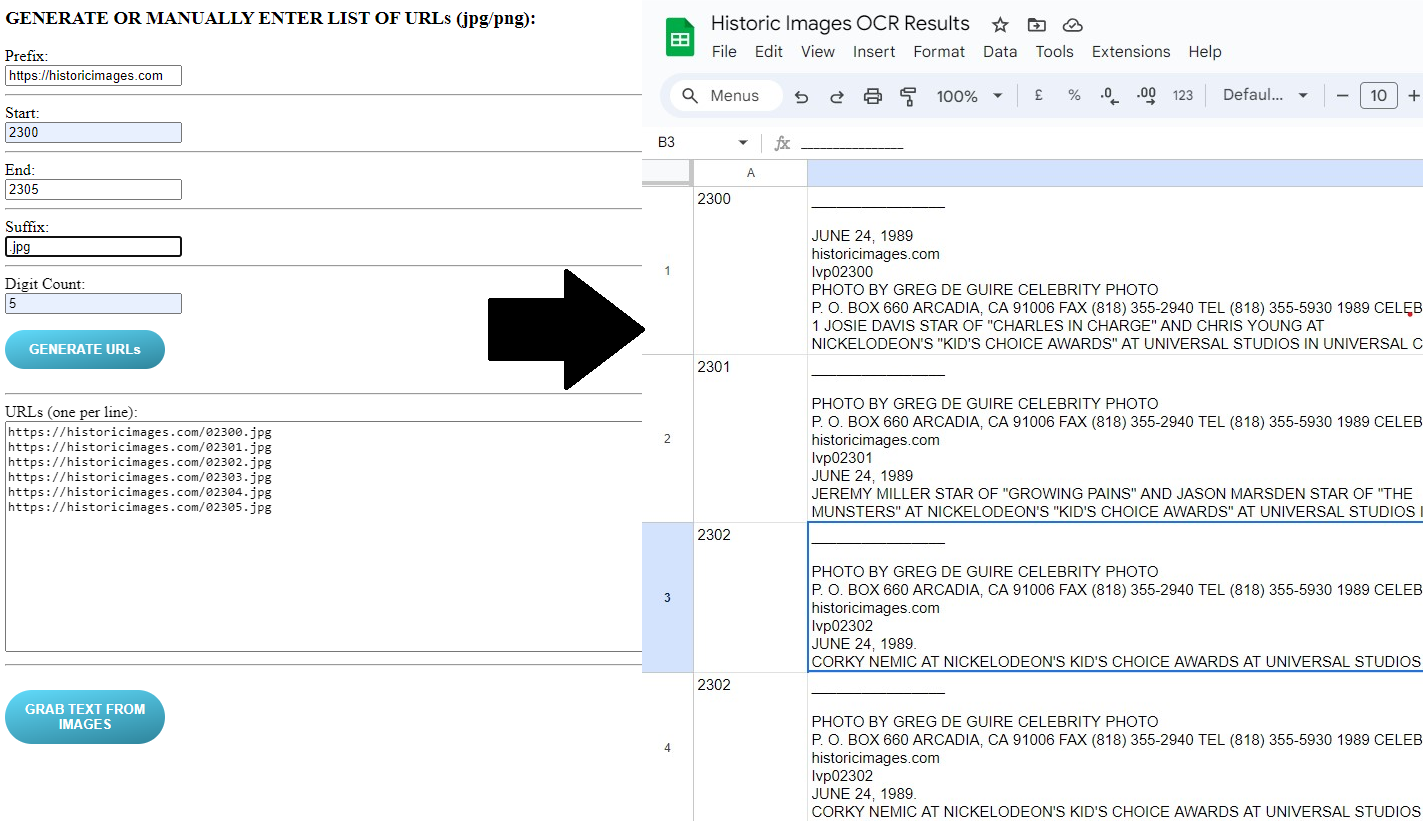This screenshot has height=823, width=1423.
Task: Click the text JUNE 24, 1989 in row 1
Action: point(862,236)
